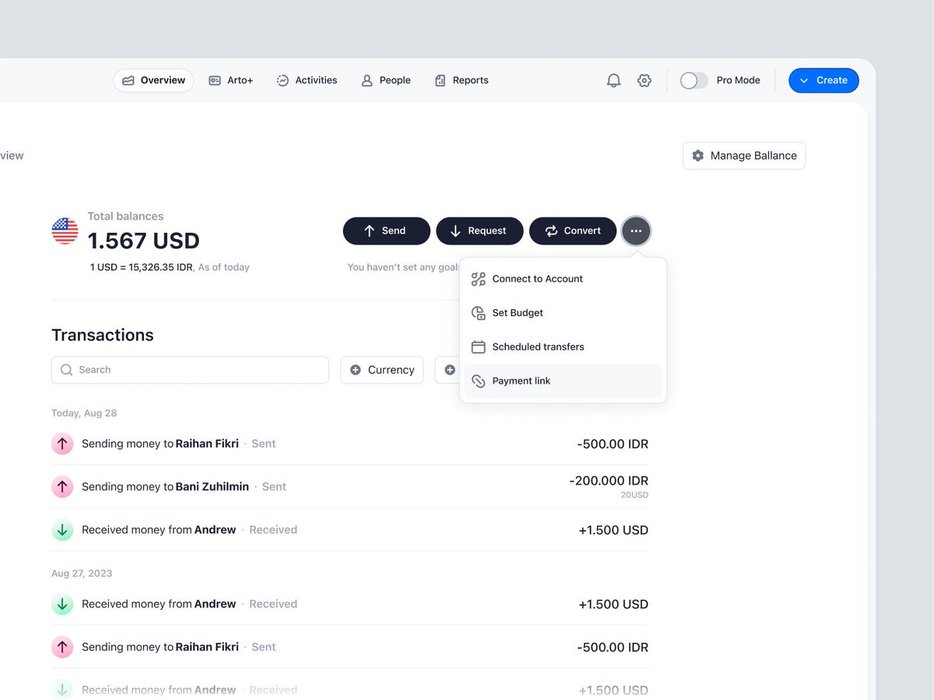Viewport: 934px width, 700px height.
Task: Open the Currency filter dropdown
Action: coord(382,370)
